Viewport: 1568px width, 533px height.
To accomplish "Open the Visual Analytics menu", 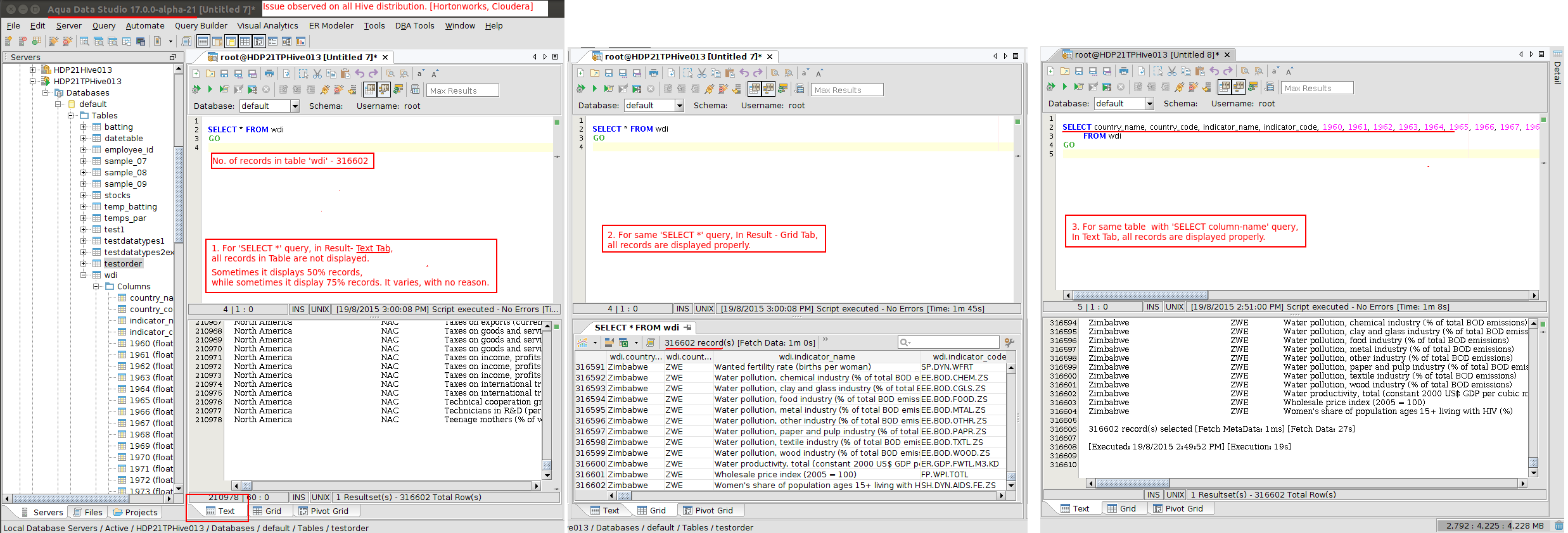I will (267, 26).
